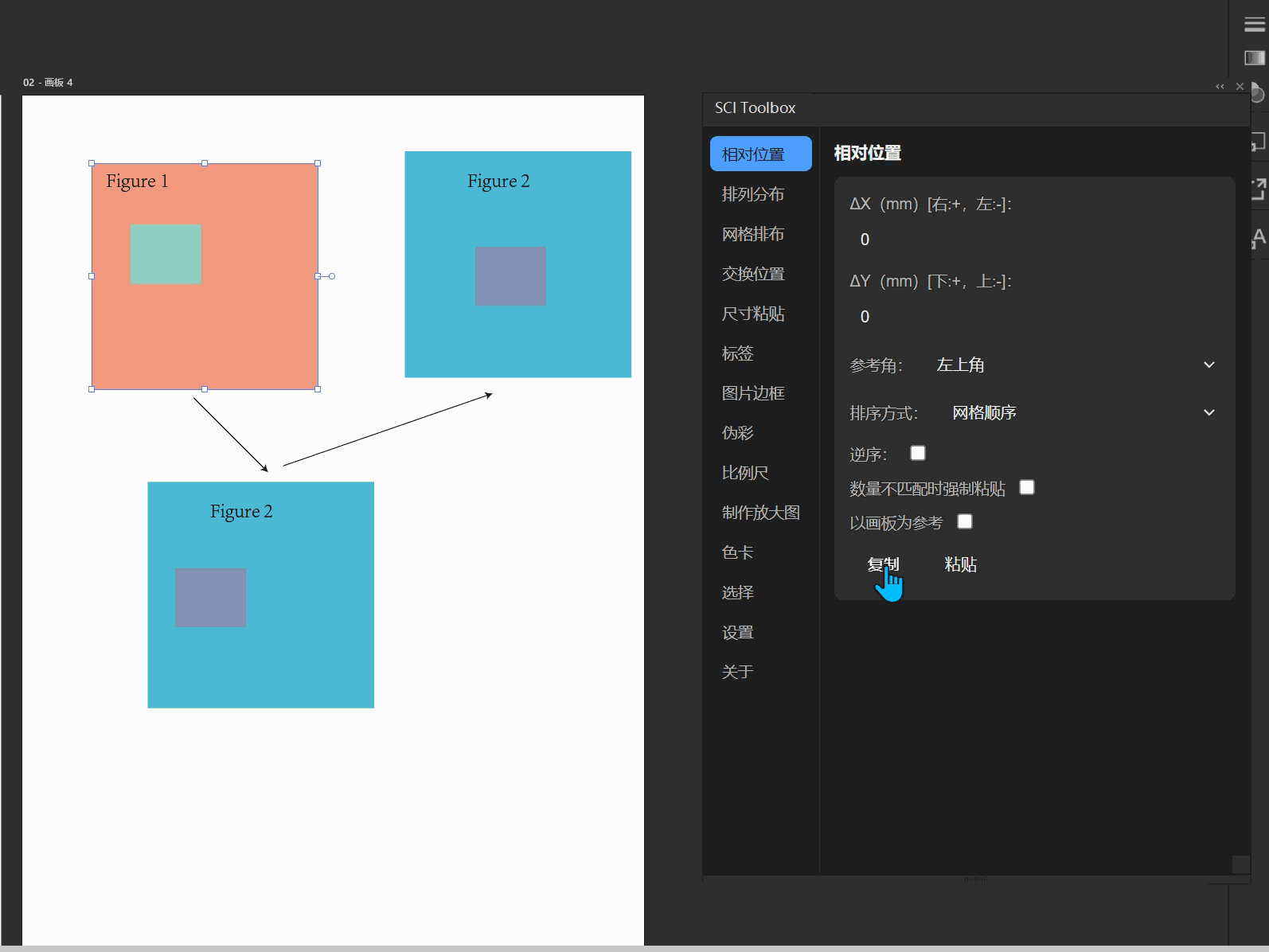
Task: Click the "02 - 画板 4" artboard label
Action: pyautogui.click(x=48, y=83)
